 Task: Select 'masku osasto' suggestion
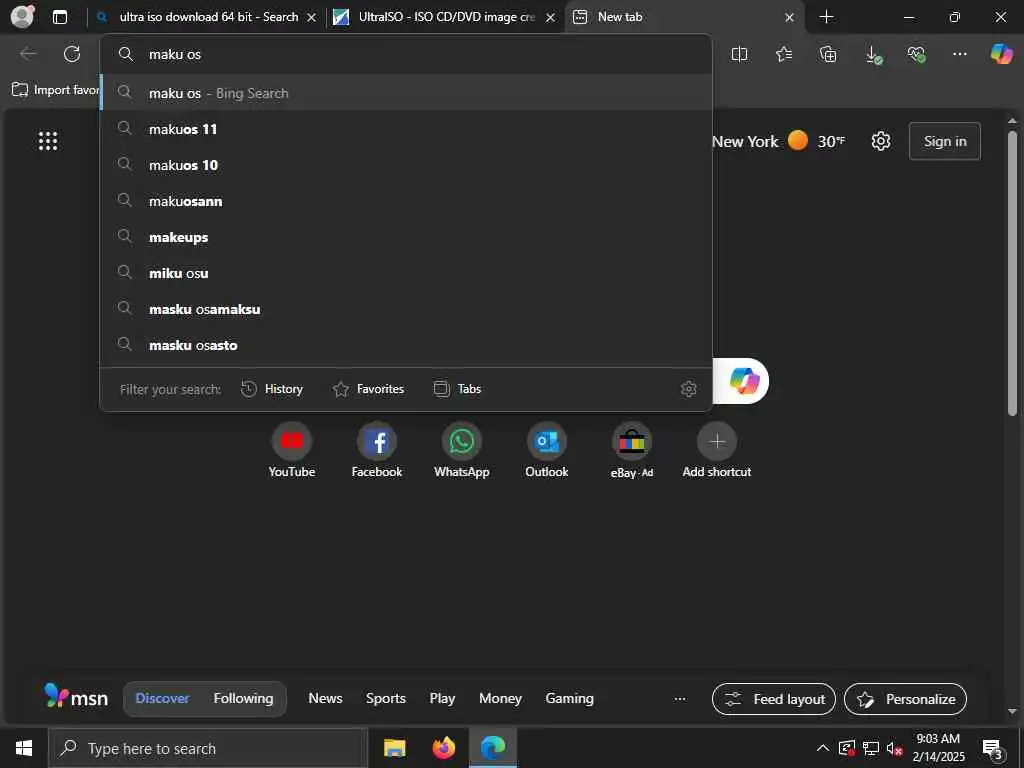tap(406, 344)
